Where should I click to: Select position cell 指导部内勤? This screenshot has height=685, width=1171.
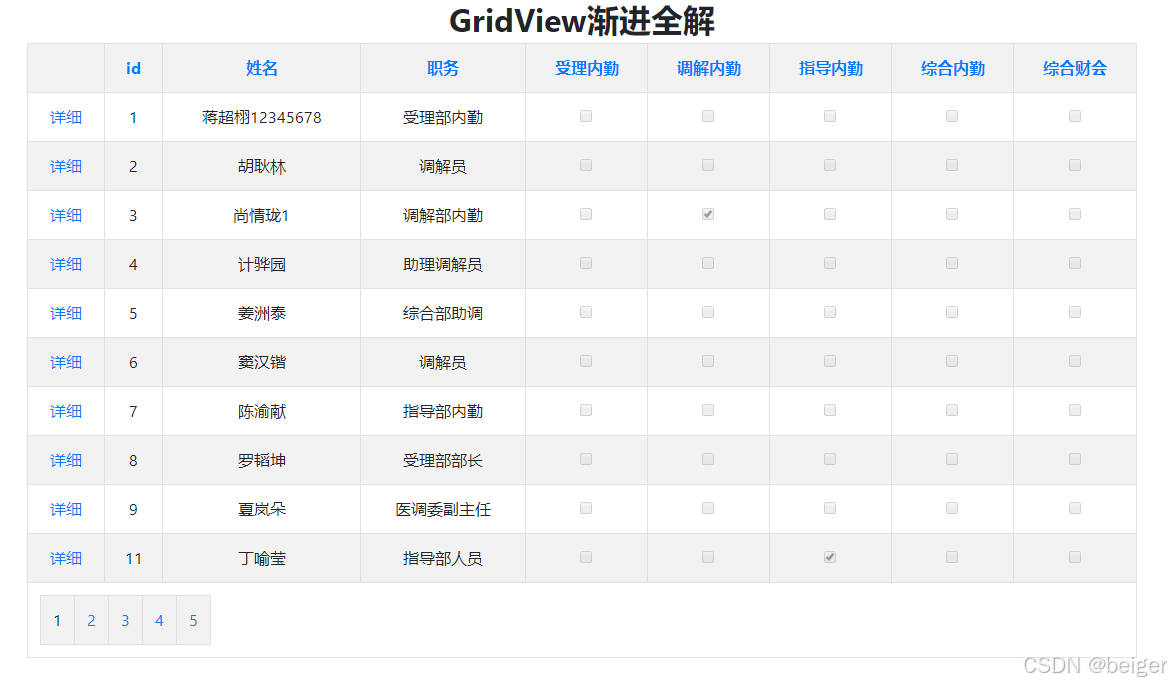(443, 411)
